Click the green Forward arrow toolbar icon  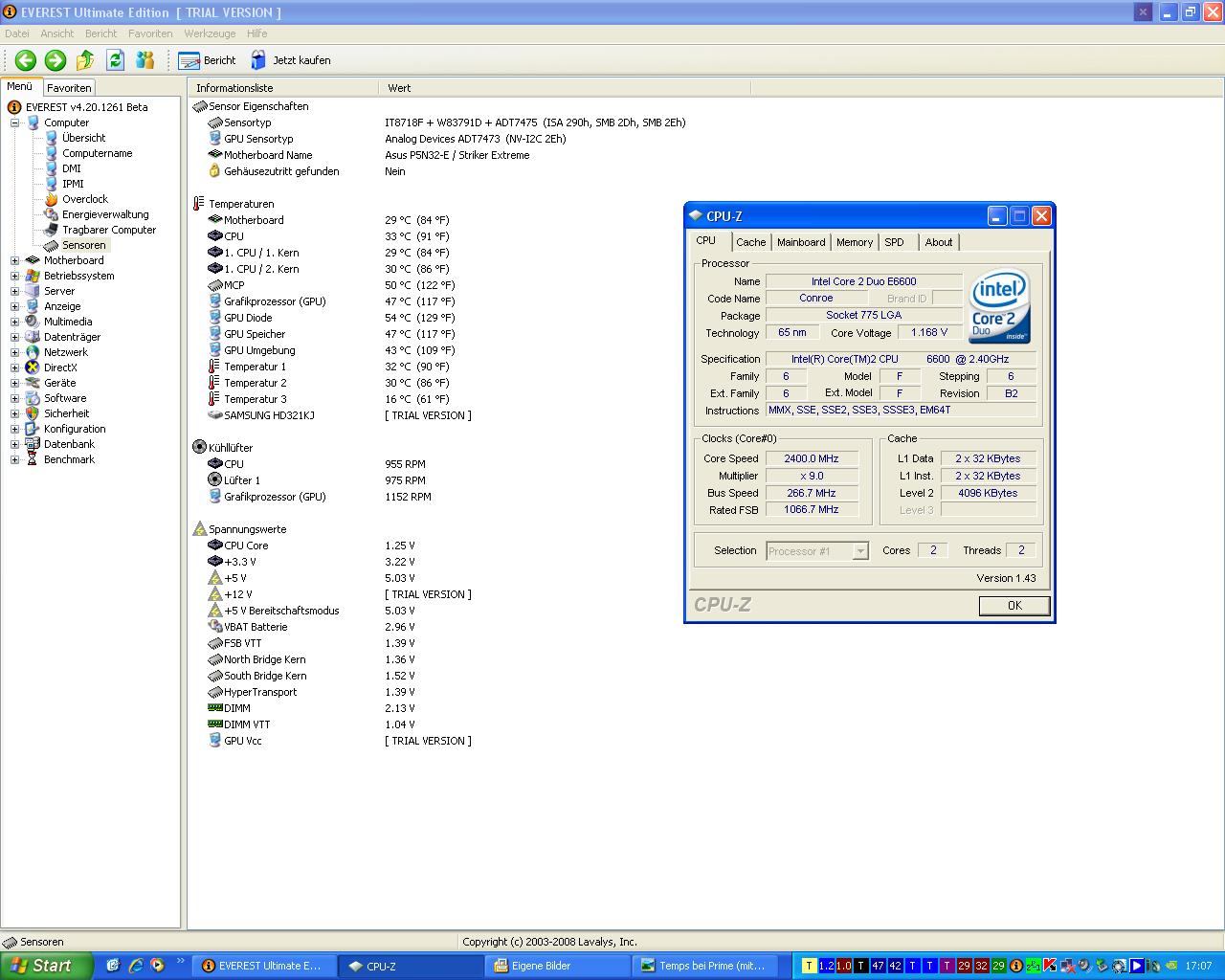point(56,60)
